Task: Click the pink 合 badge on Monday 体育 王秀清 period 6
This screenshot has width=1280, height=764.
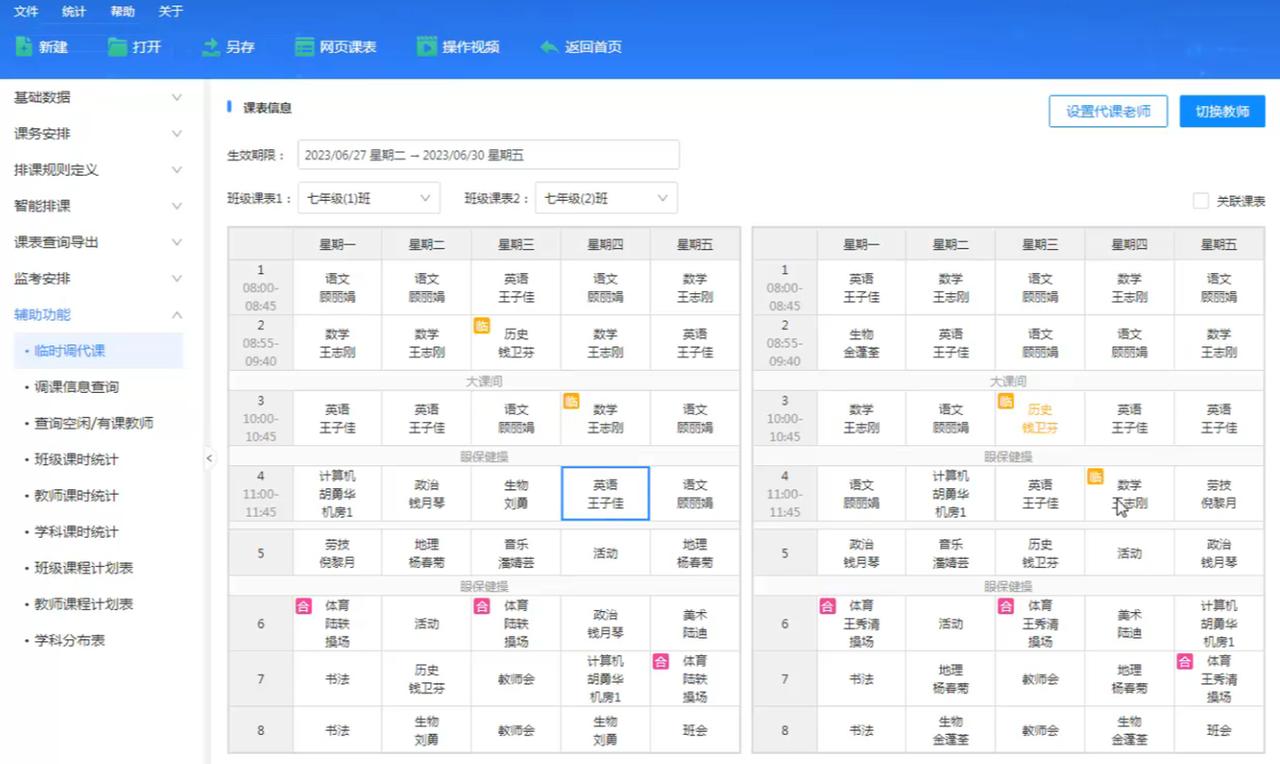Action: [x=827, y=605]
